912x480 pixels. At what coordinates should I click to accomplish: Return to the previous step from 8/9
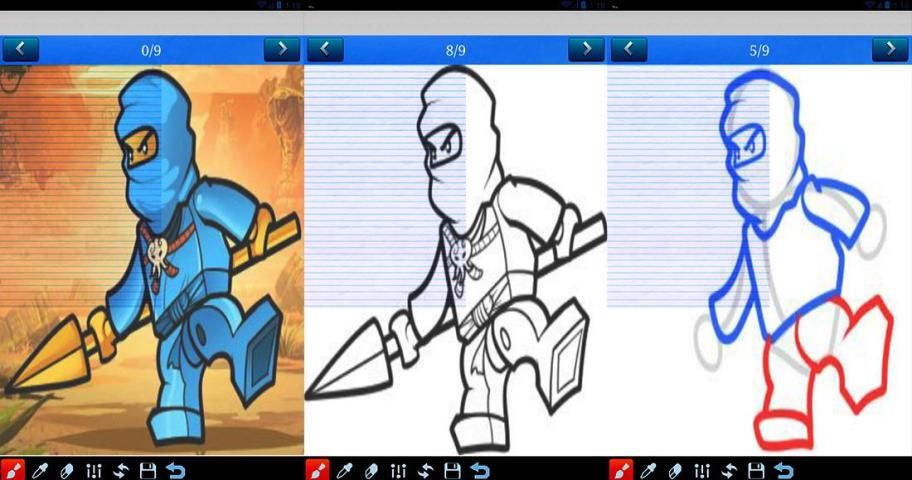325,49
